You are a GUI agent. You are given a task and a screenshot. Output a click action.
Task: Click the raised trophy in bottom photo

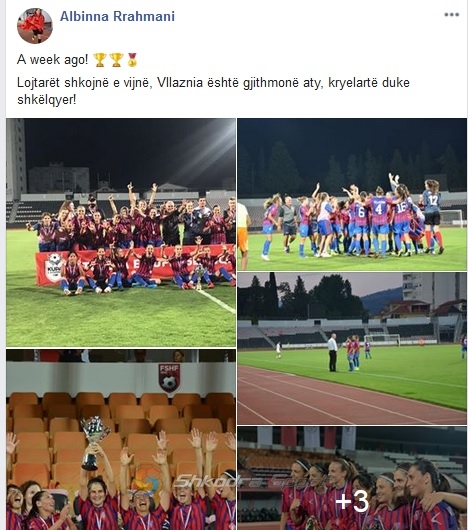(x=93, y=443)
